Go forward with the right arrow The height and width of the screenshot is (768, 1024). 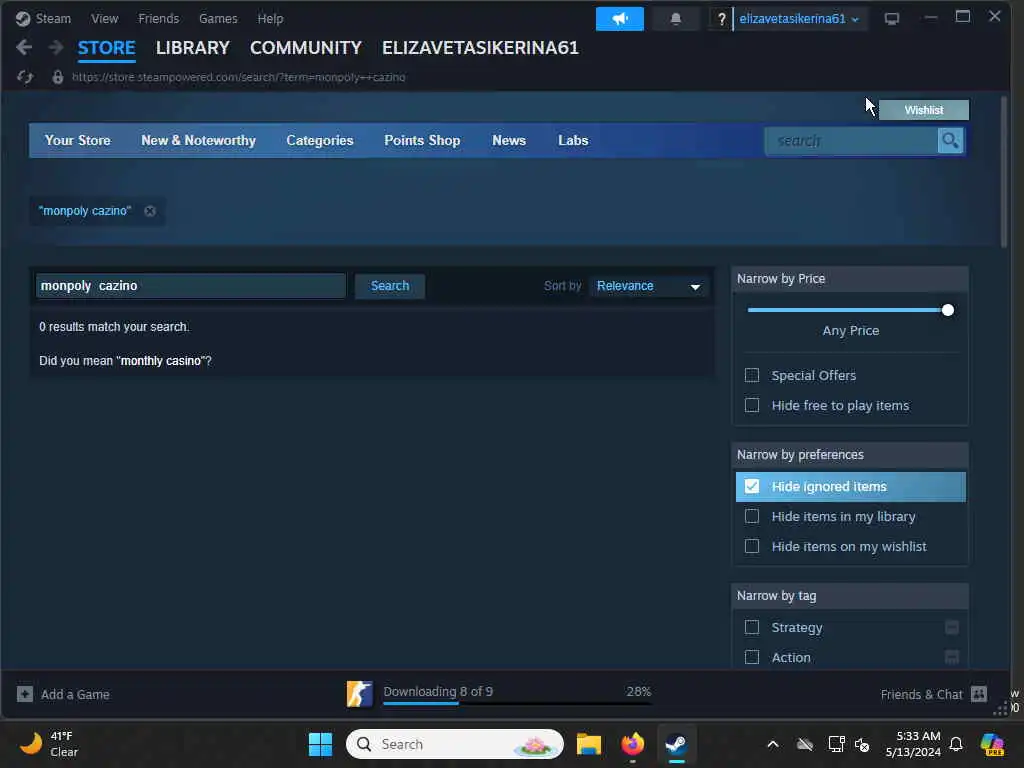(56, 47)
